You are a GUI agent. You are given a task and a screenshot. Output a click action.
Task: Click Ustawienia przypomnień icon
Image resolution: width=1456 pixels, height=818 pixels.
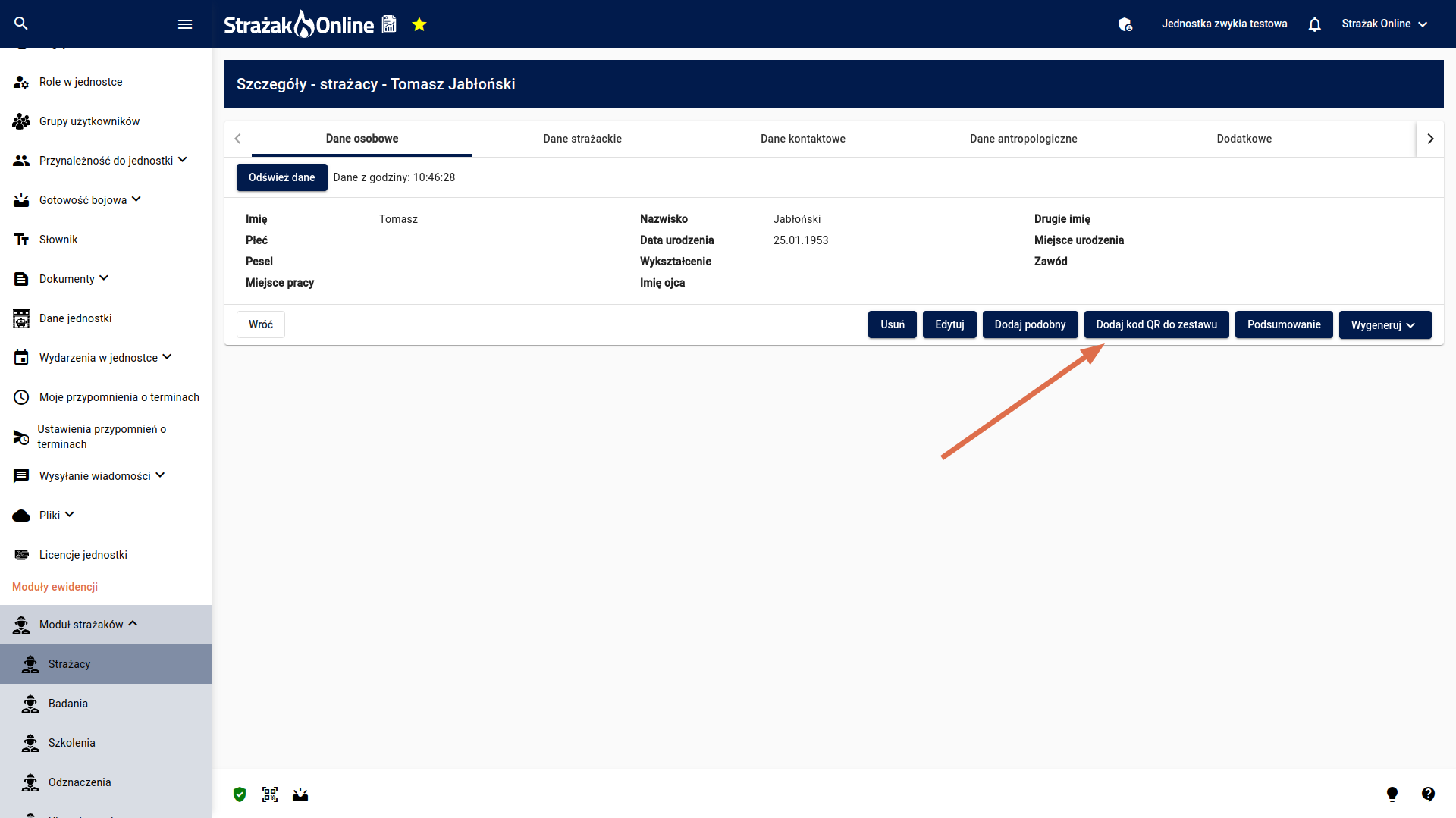pyautogui.click(x=21, y=437)
